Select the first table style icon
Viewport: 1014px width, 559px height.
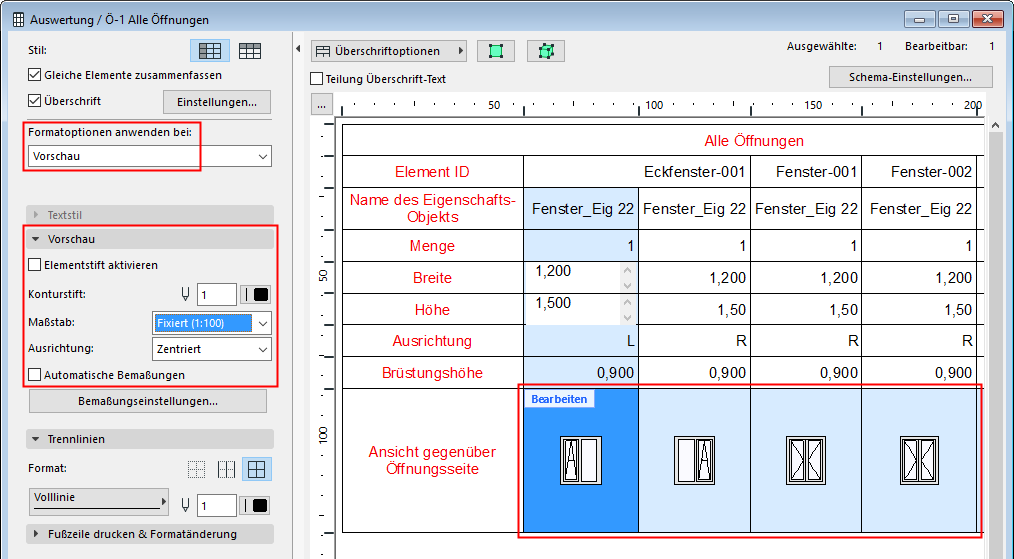click(210, 51)
